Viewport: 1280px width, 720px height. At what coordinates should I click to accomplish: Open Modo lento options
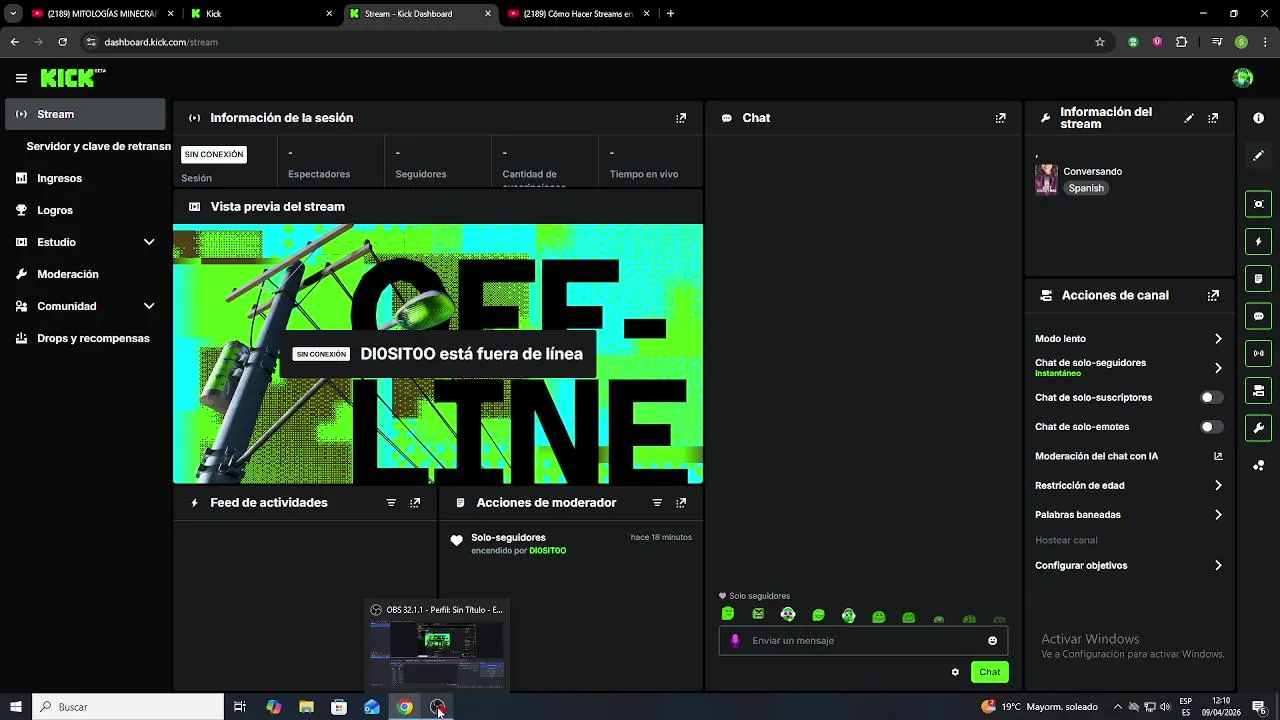coord(1129,339)
